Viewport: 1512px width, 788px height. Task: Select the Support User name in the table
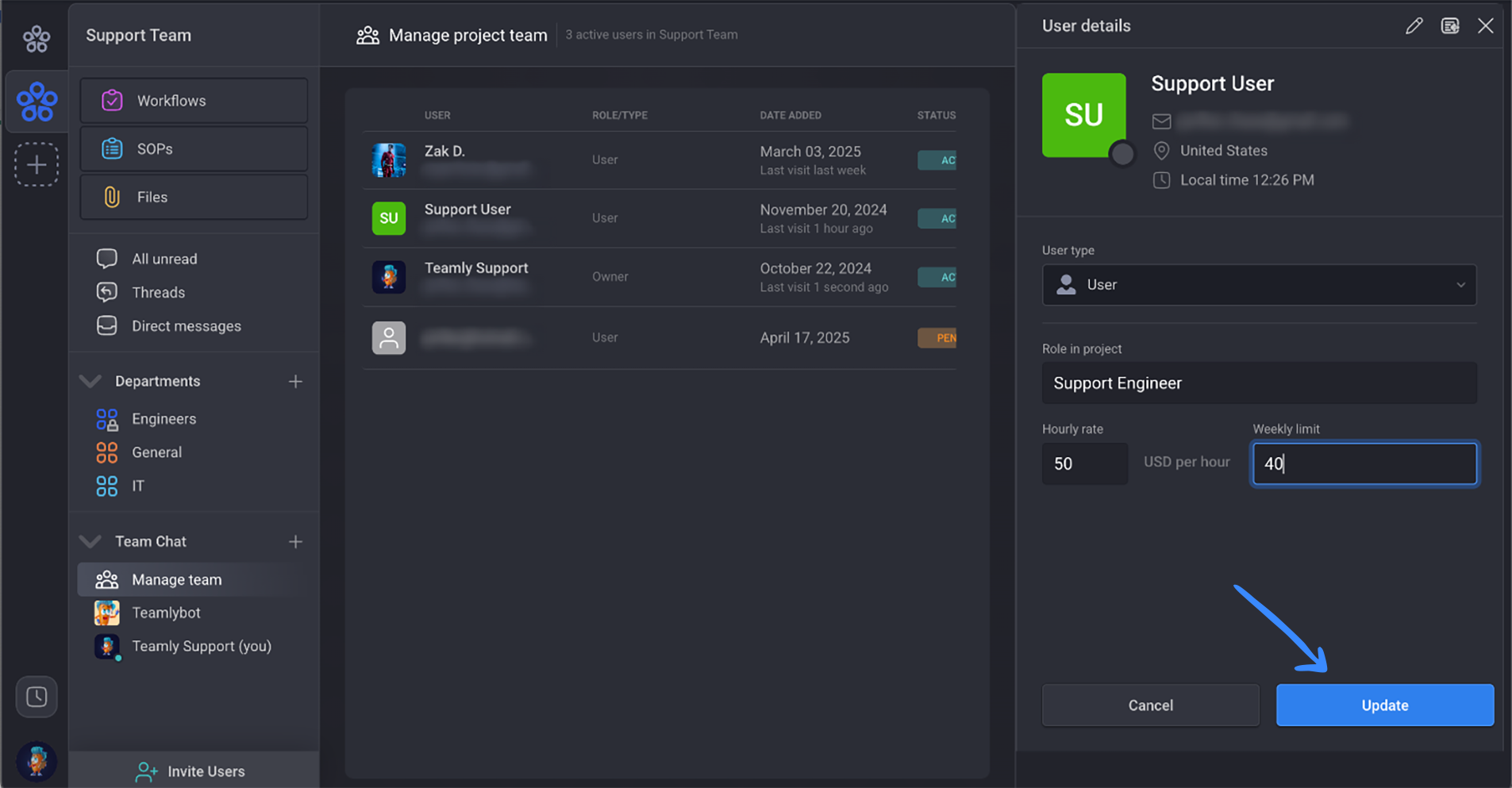[x=467, y=209]
